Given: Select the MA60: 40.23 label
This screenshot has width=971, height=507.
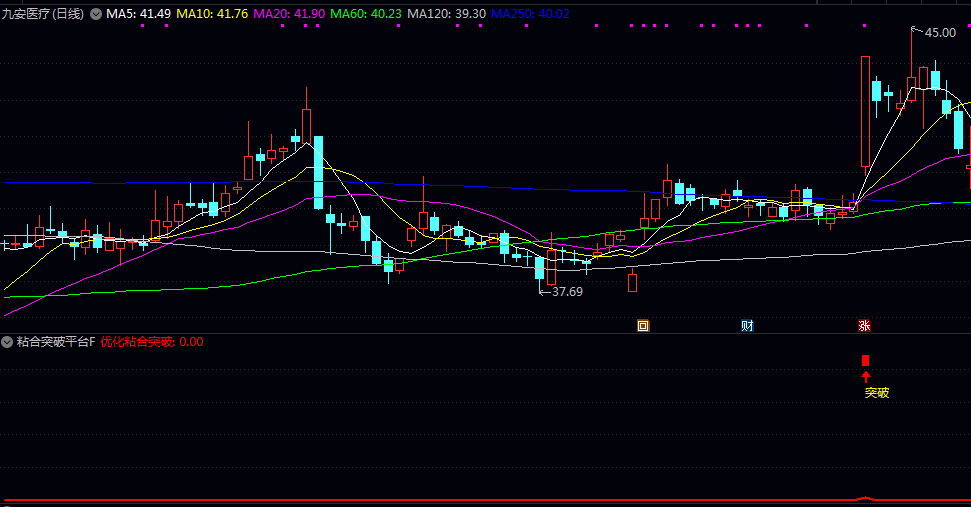Looking at the screenshot, I should (x=365, y=14).
